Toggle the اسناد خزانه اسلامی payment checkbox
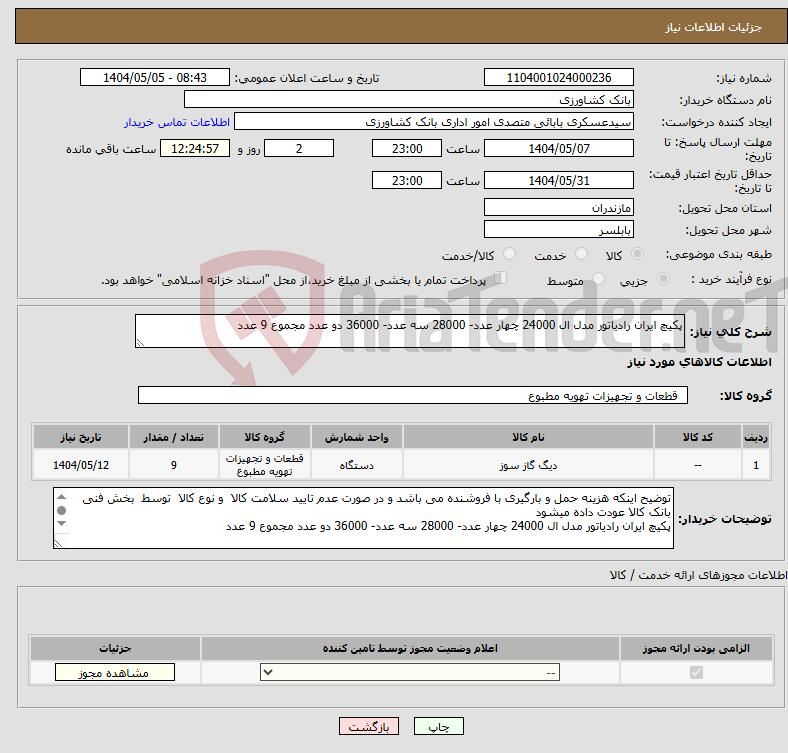Image resolution: width=788 pixels, height=753 pixels. point(502,279)
